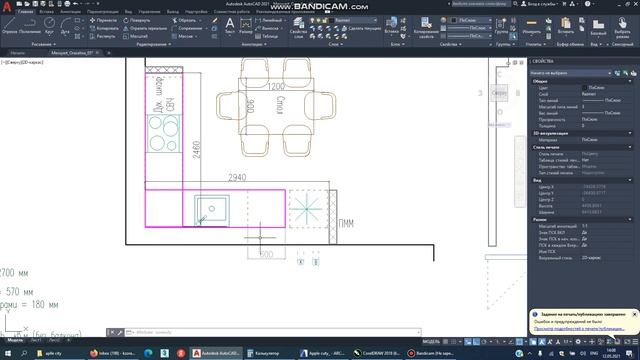
Task: Open the Аннотации ribbon tab
Action: [71, 12]
